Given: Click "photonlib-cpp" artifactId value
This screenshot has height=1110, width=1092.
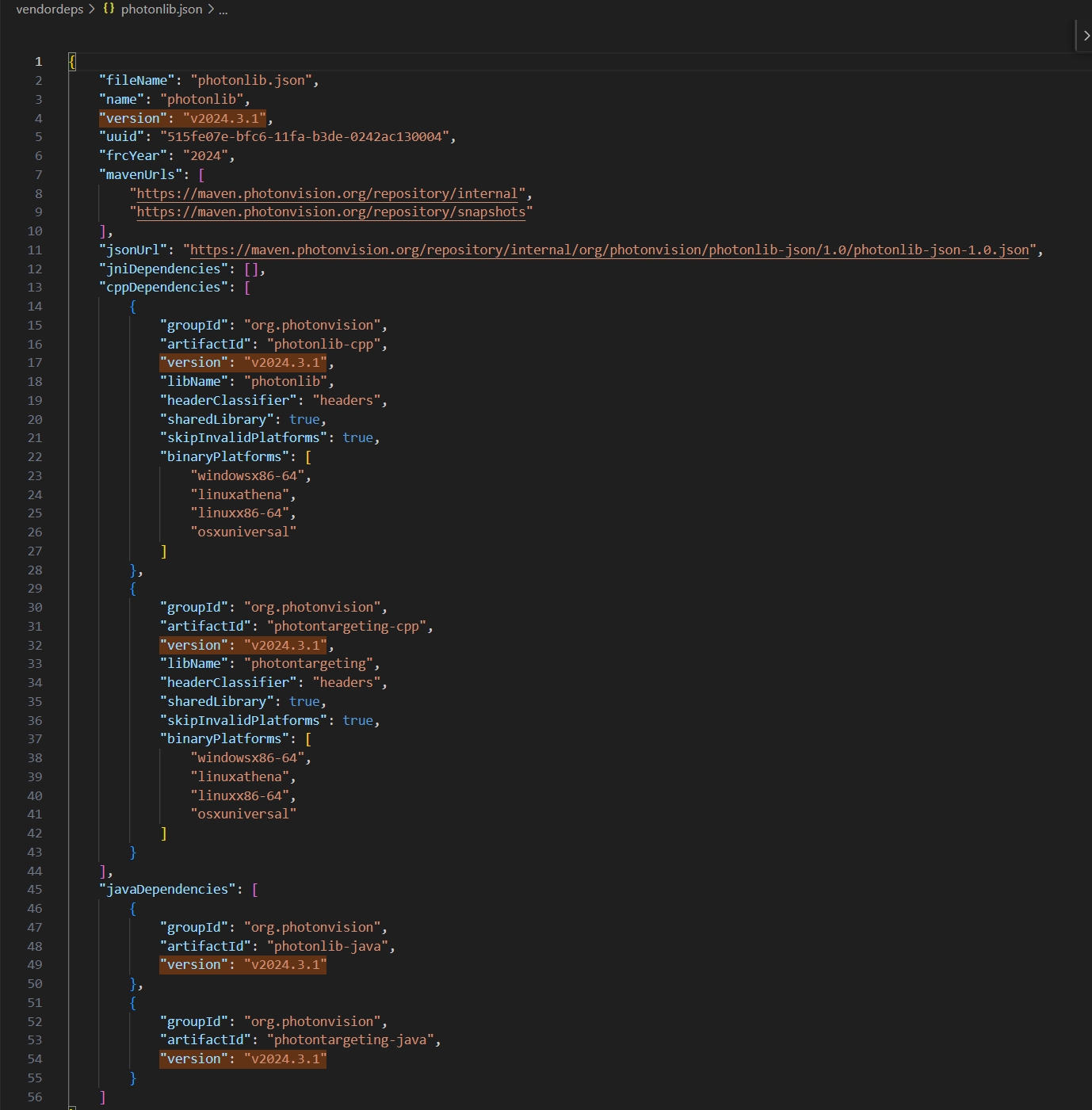Looking at the screenshot, I should tap(324, 345).
